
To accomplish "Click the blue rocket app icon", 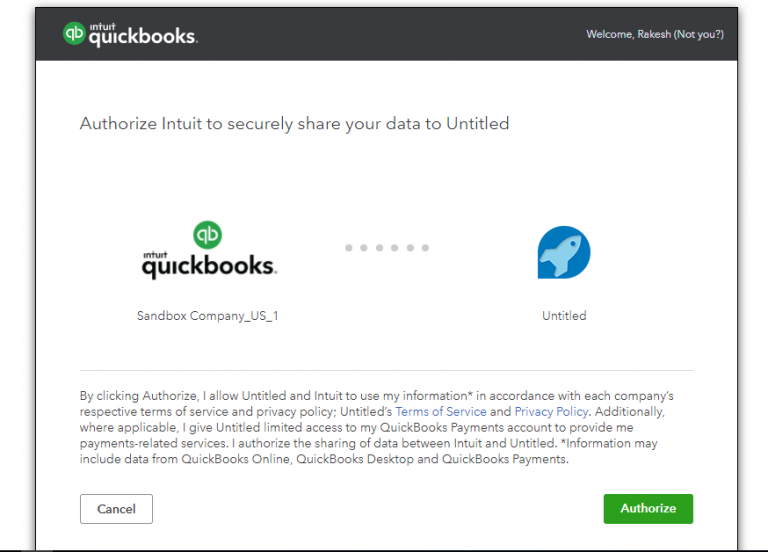I will [564, 252].
